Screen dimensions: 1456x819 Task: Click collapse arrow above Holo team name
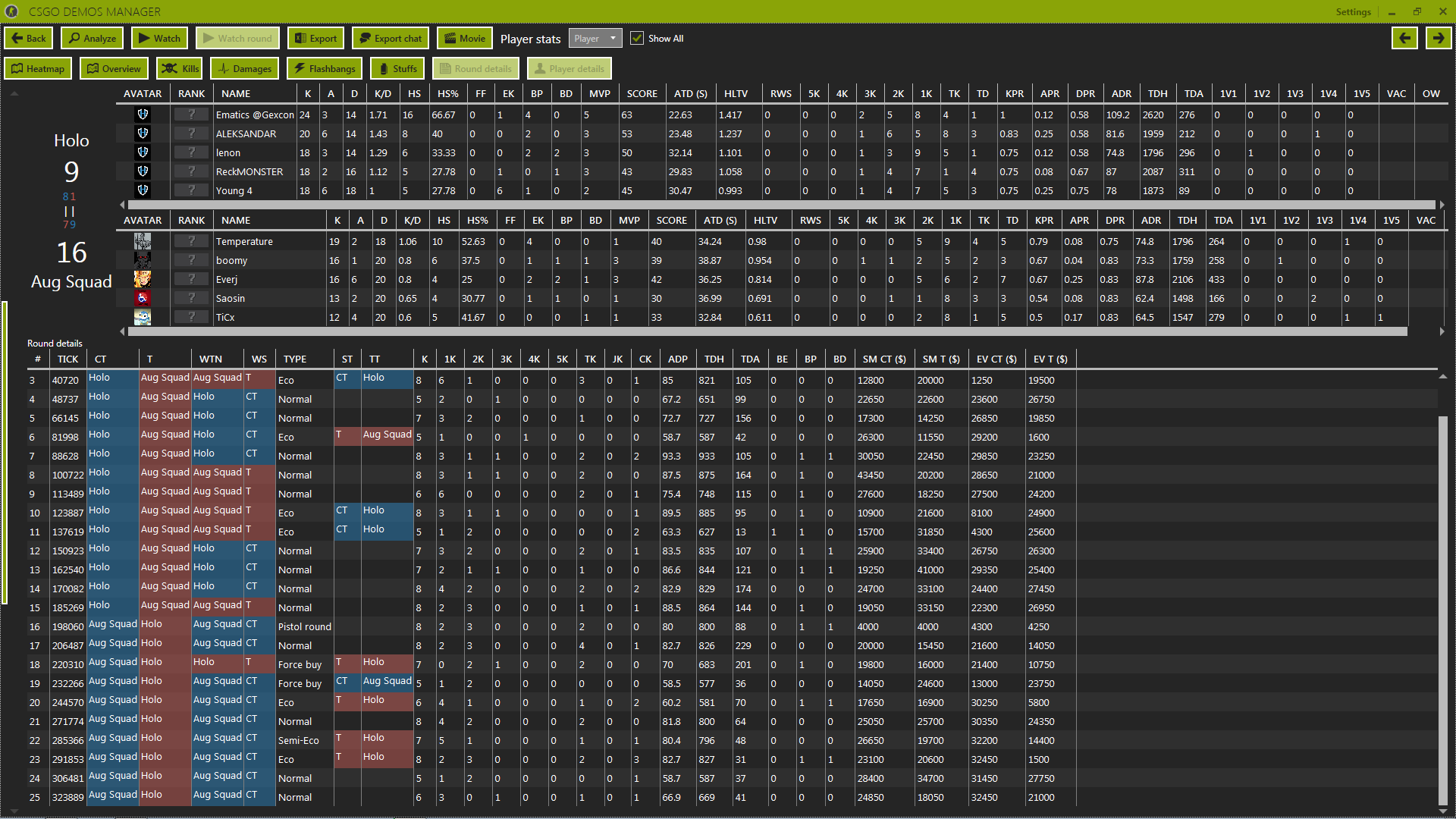(14, 93)
